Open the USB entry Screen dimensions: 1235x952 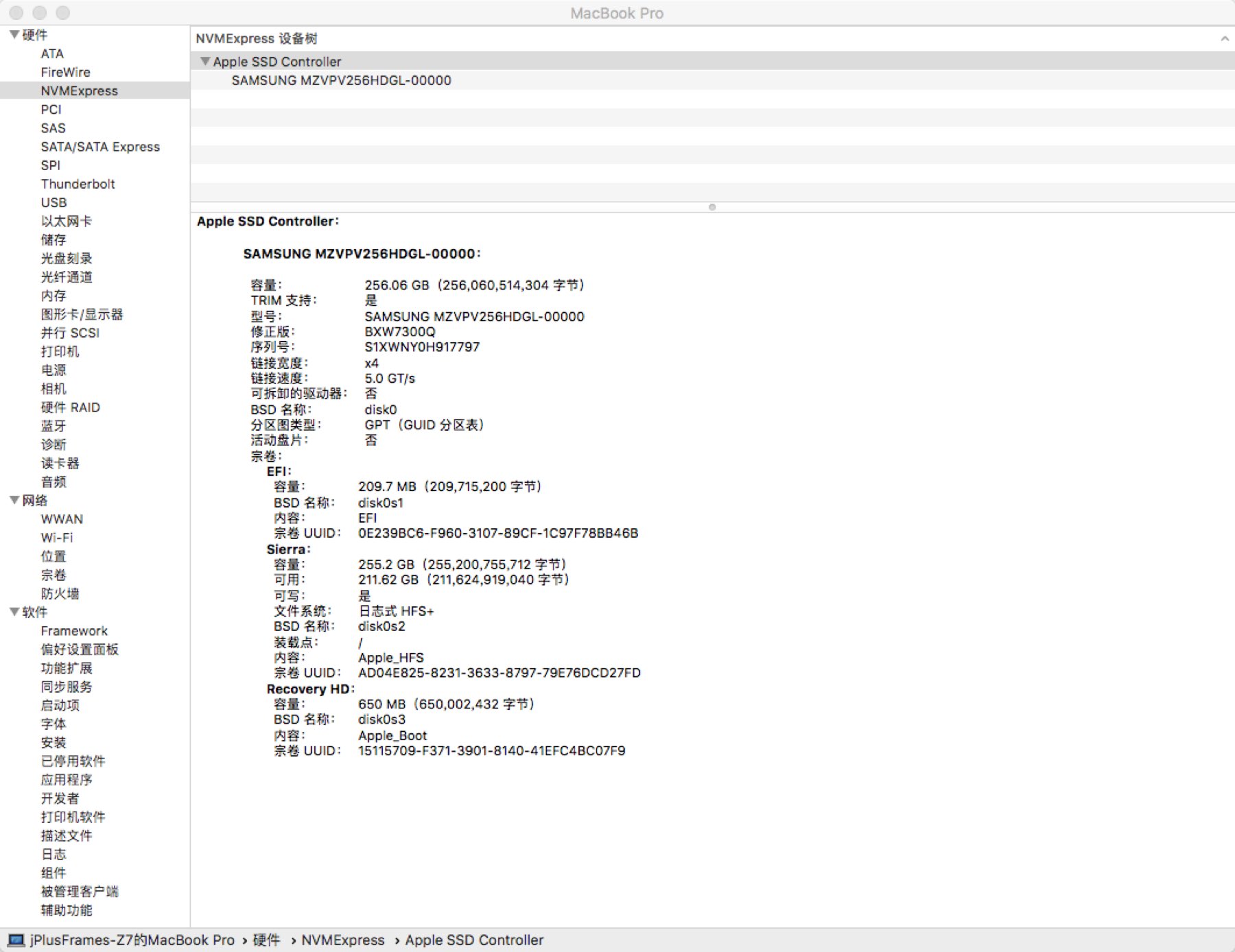pos(54,202)
